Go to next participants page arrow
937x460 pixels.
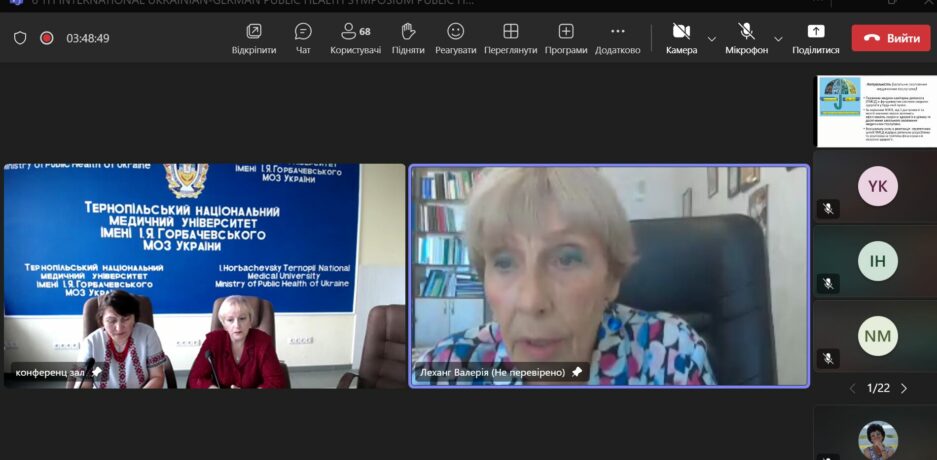(x=904, y=388)
